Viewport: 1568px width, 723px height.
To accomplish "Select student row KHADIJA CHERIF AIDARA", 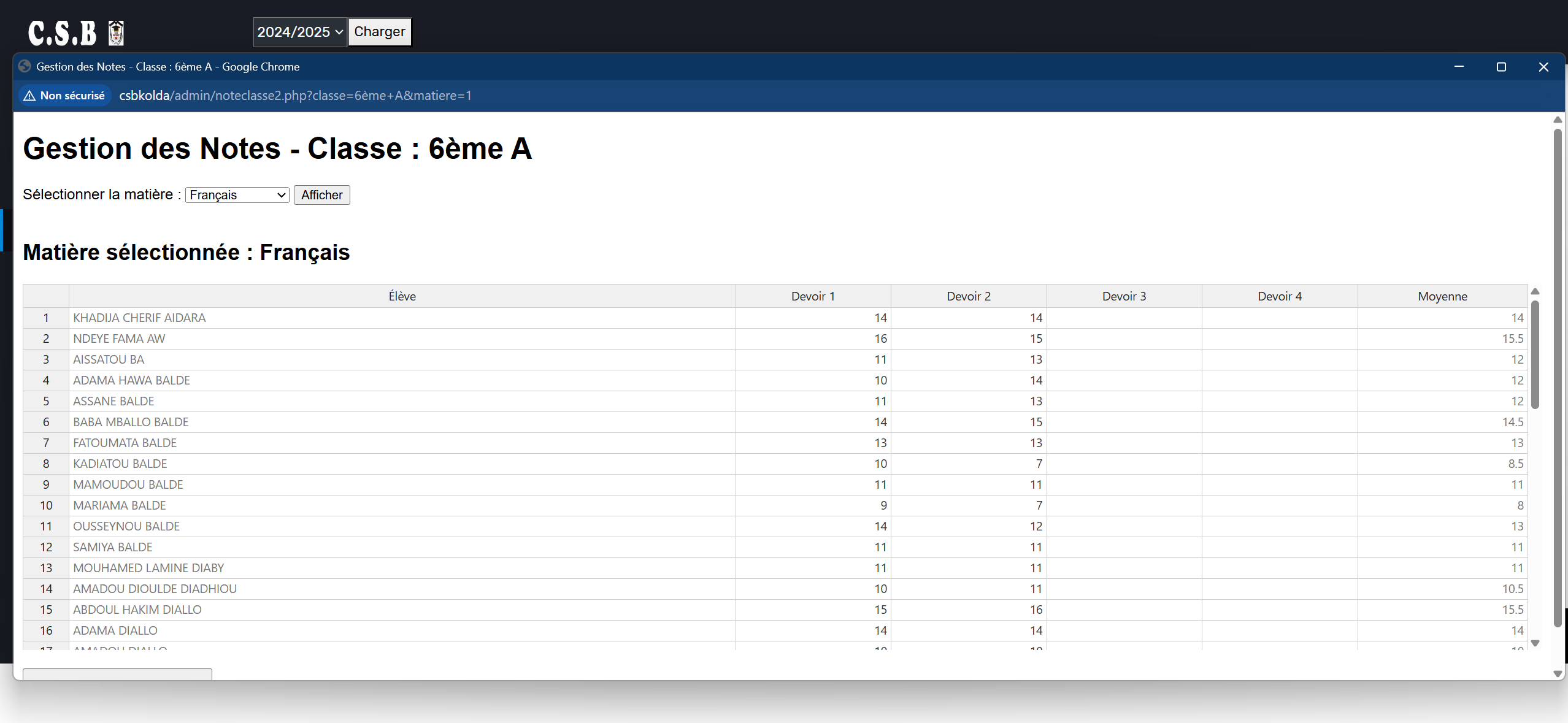I will click(x=139, y=318).
